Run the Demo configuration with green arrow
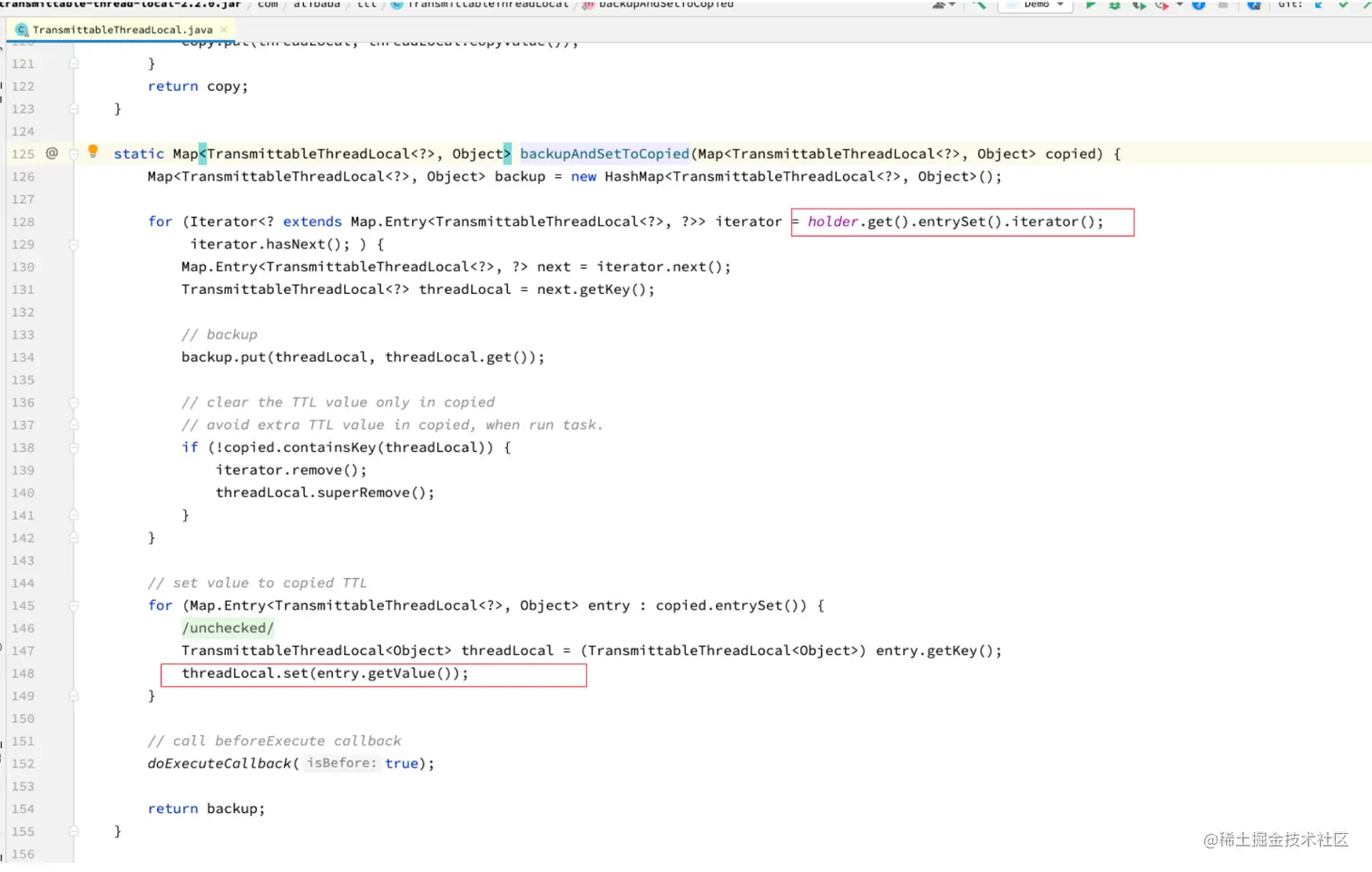Screen dimensions: 1372x872 click(1091, 5)
